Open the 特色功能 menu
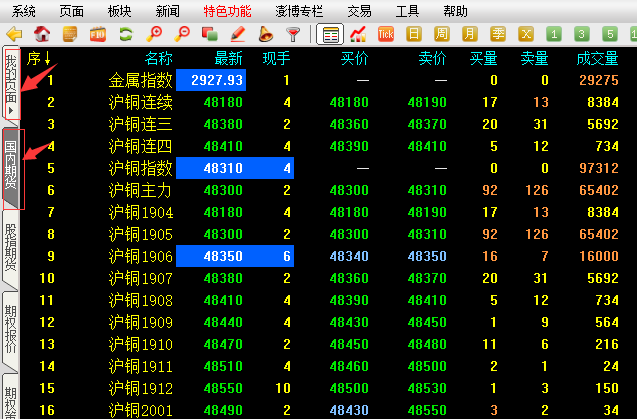Image resolution: width=637 pixels, height=419 pixels. tap(227, 11)
